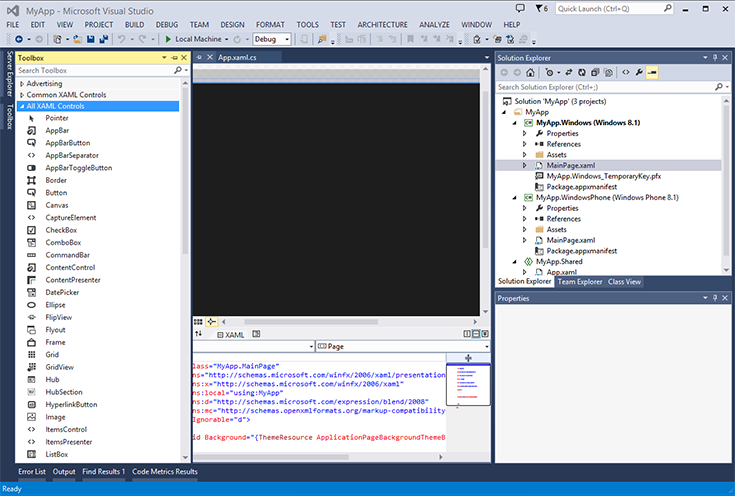This screenshot has width=735, height=496.
Task: Open Local Machine target dropdown arrow
Action: (226, 39)
